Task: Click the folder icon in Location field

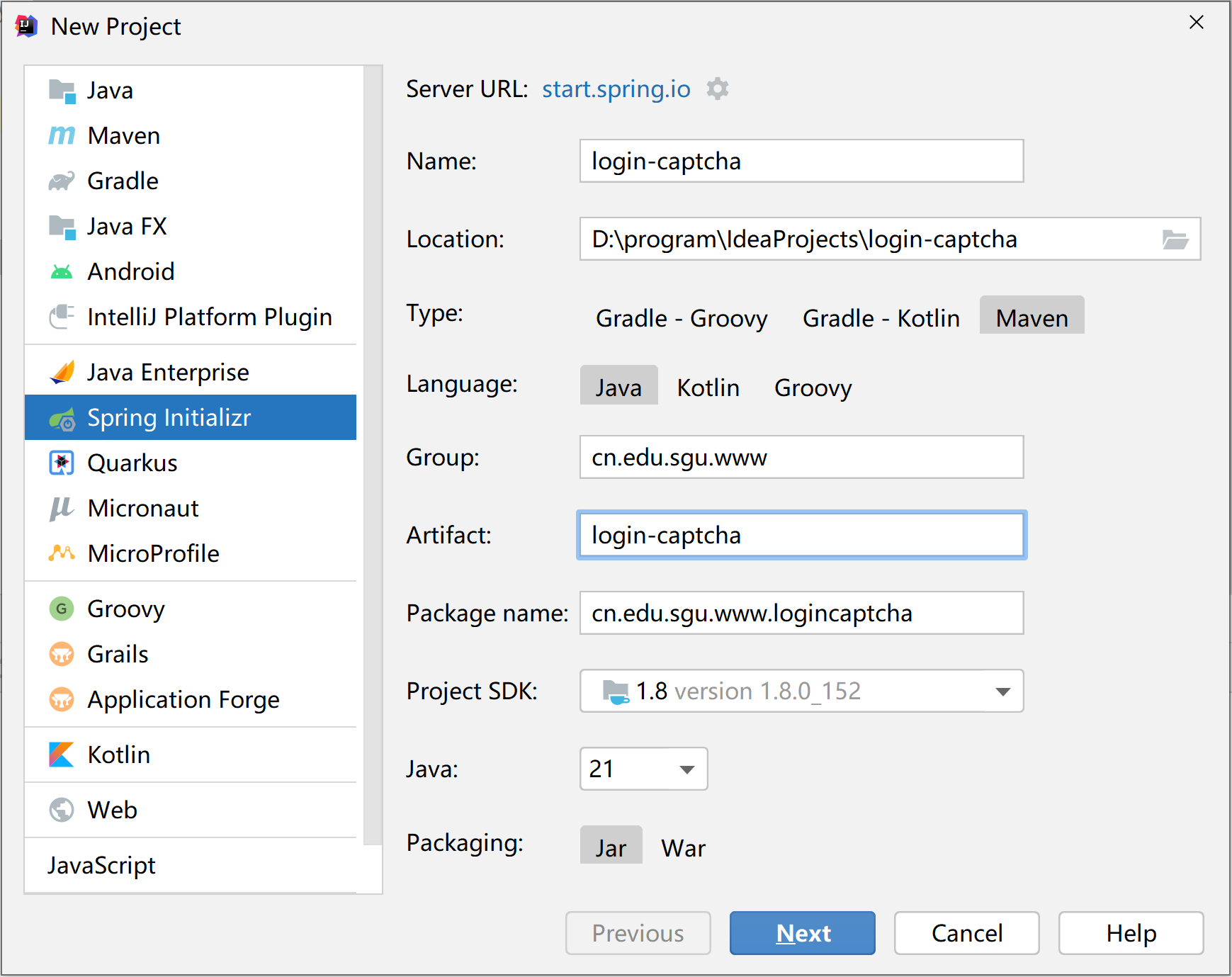Action: (1175, 239)
